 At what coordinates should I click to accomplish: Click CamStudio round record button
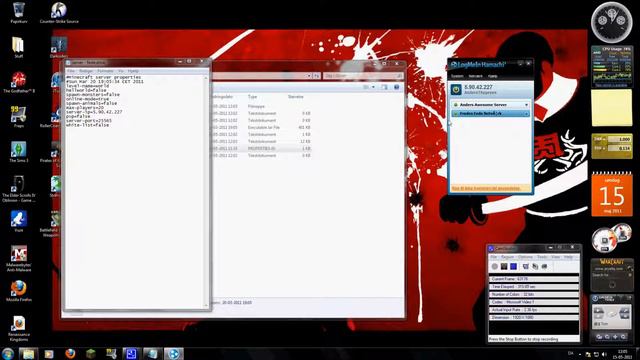coord(495,267)
